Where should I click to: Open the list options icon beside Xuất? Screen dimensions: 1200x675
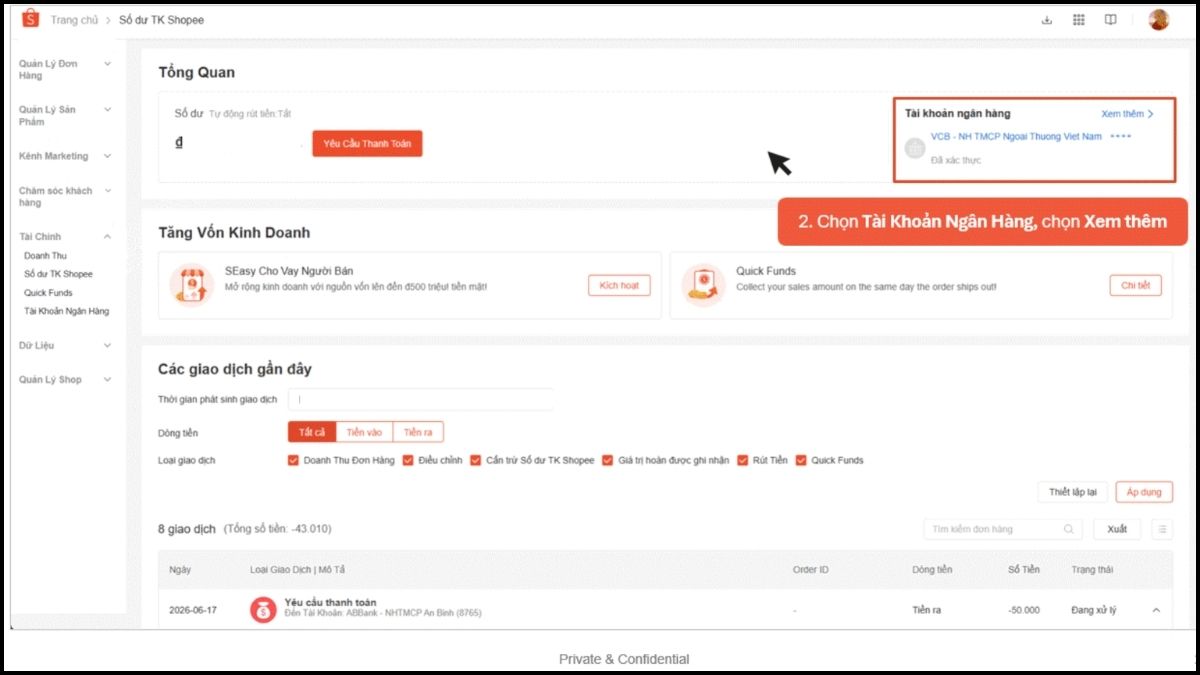click(x=1161, y=529)
